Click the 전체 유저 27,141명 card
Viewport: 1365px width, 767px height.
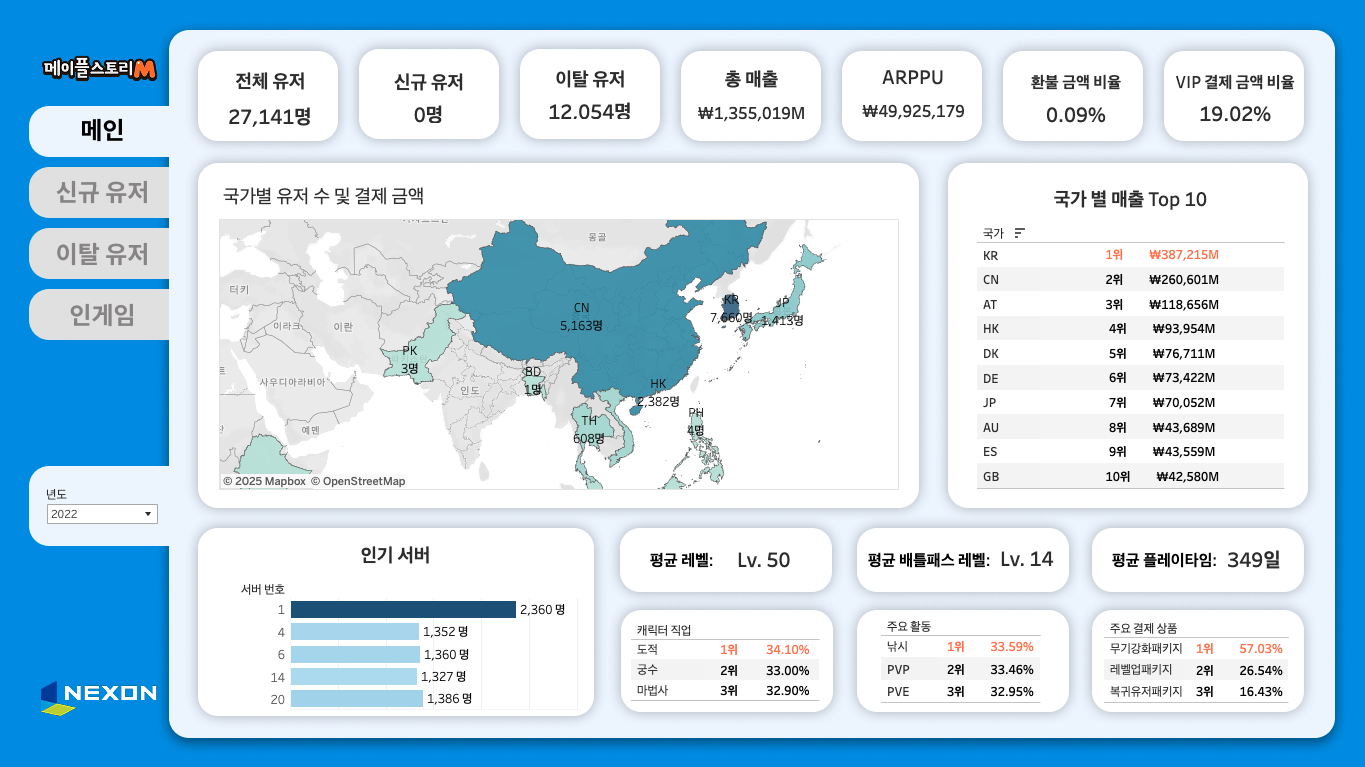tap(269, 96)
